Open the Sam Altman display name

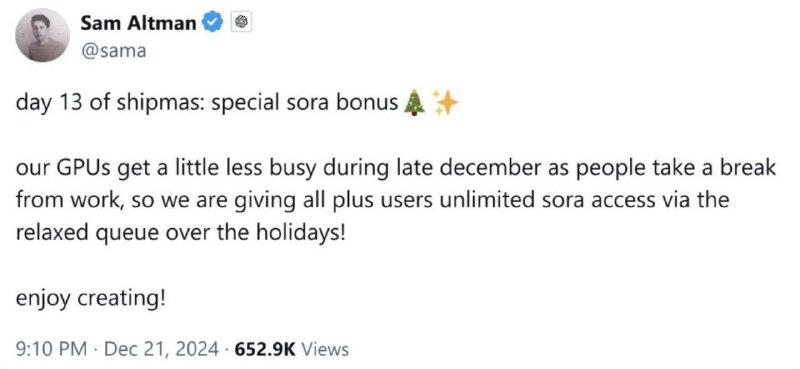click(138, 23)
